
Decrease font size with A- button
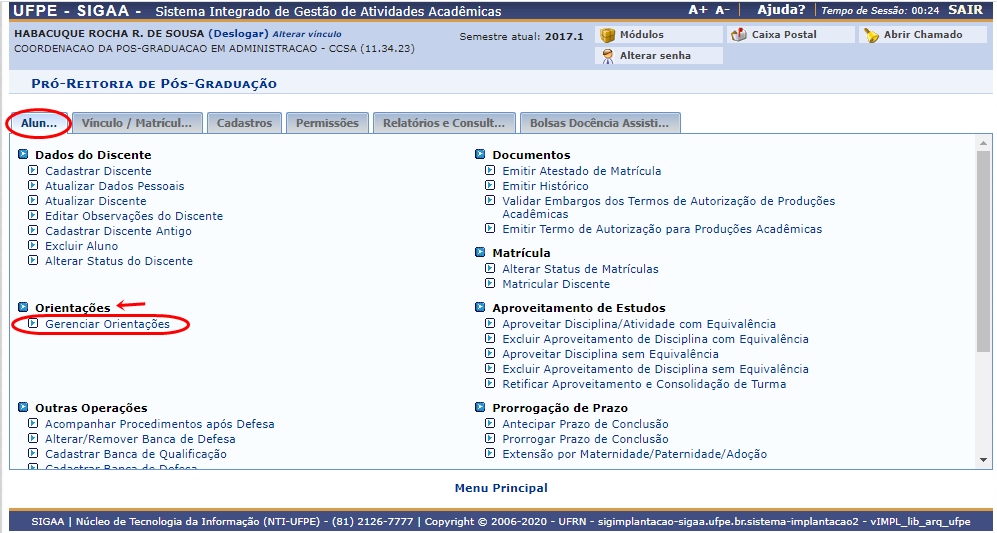click(x=723, y=10)
